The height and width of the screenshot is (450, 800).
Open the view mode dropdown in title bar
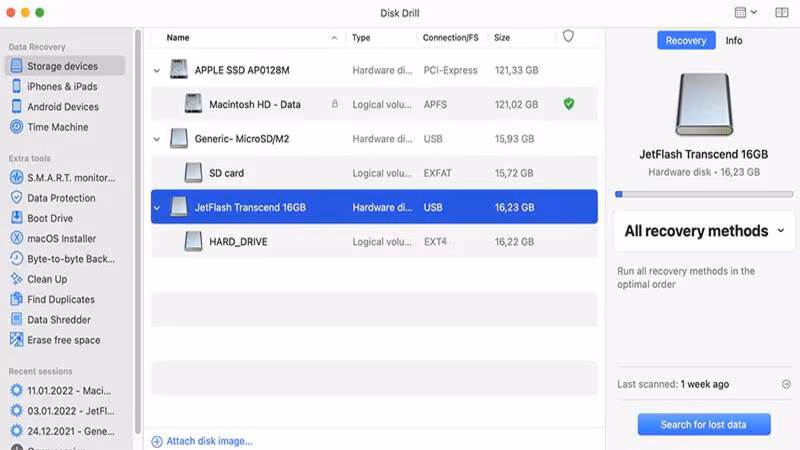746,12
